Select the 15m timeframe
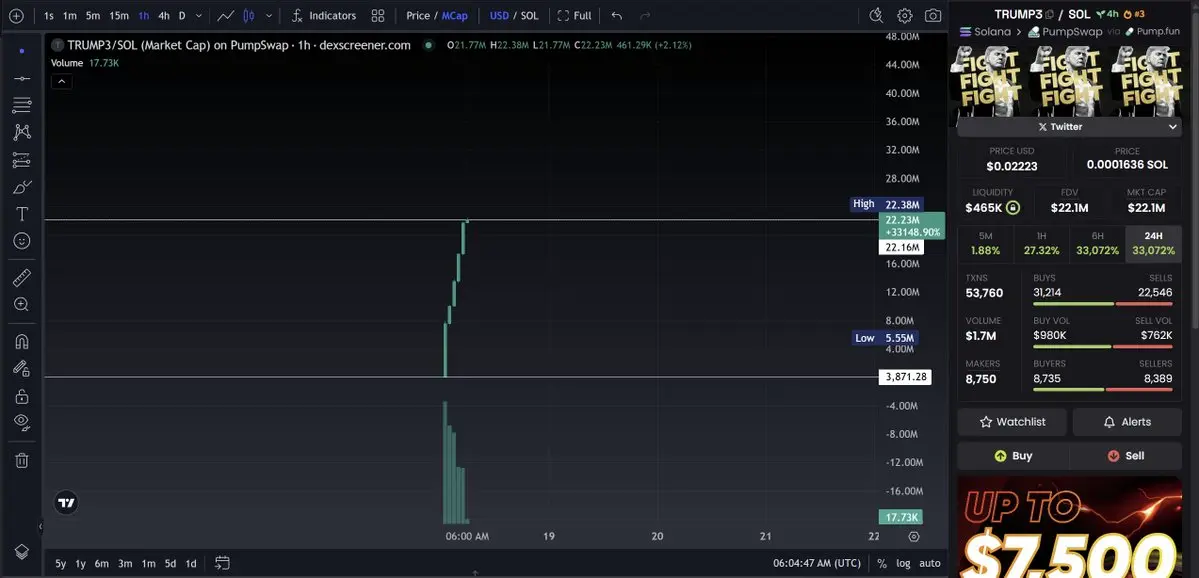 [x=119, y=15]
